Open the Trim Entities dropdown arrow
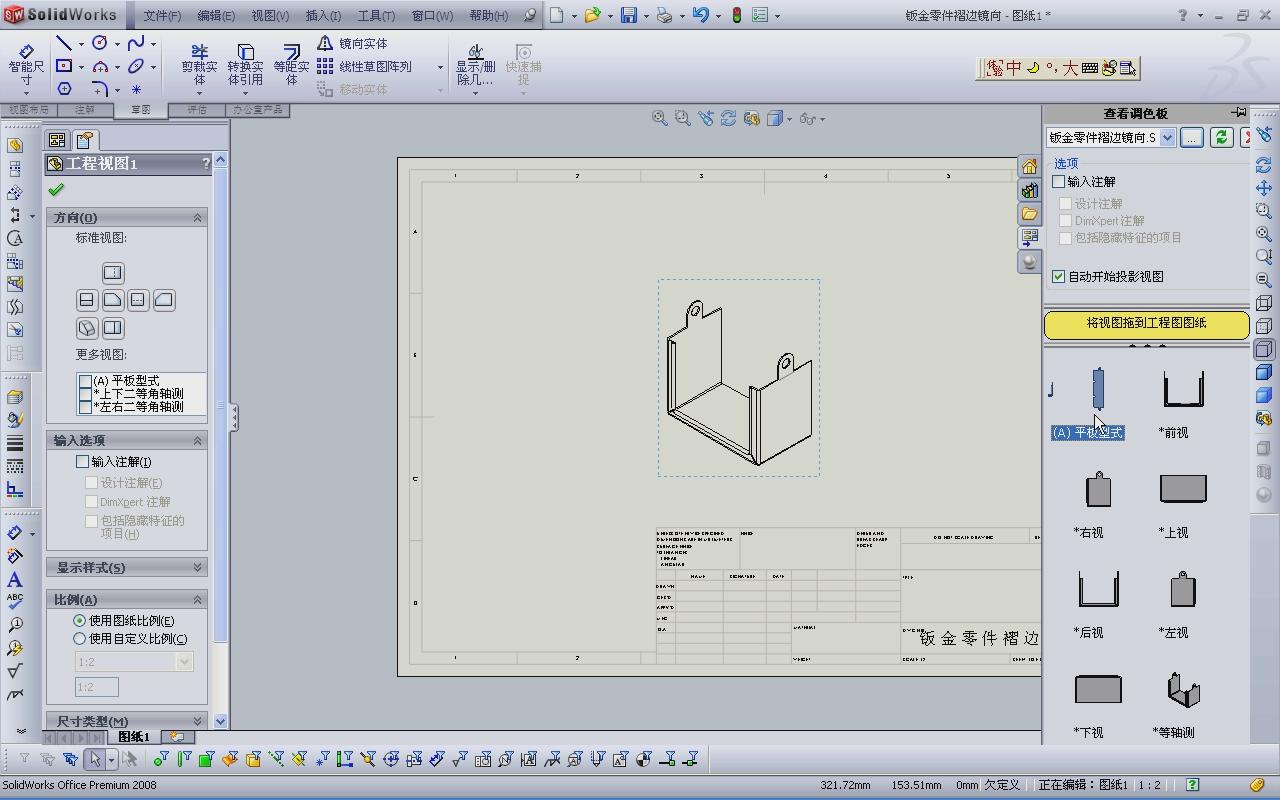 pyautogui.click(x=199, y=94)
